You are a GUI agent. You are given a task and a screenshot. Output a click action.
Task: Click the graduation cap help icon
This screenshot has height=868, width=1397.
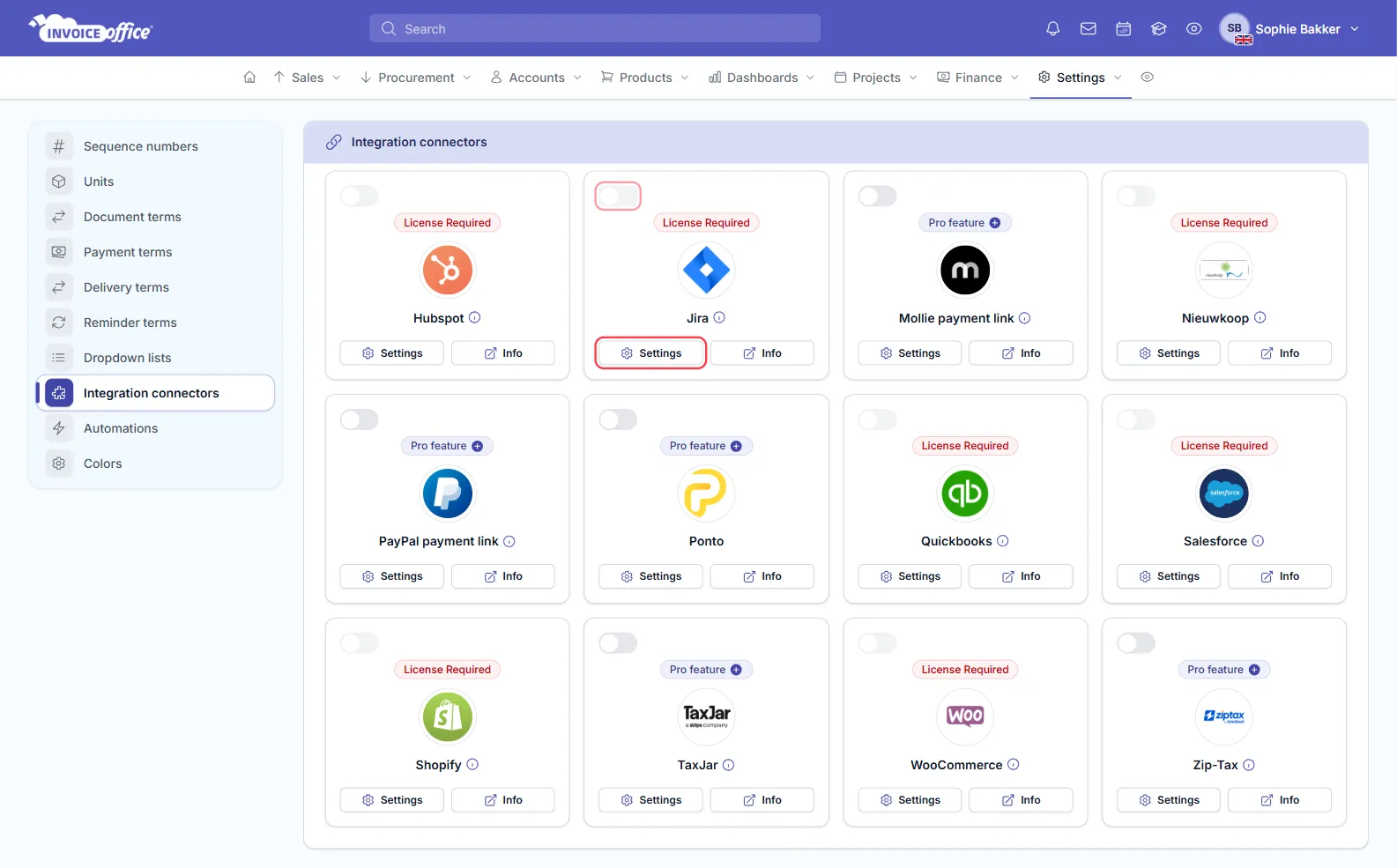[x=1158, y=29]
